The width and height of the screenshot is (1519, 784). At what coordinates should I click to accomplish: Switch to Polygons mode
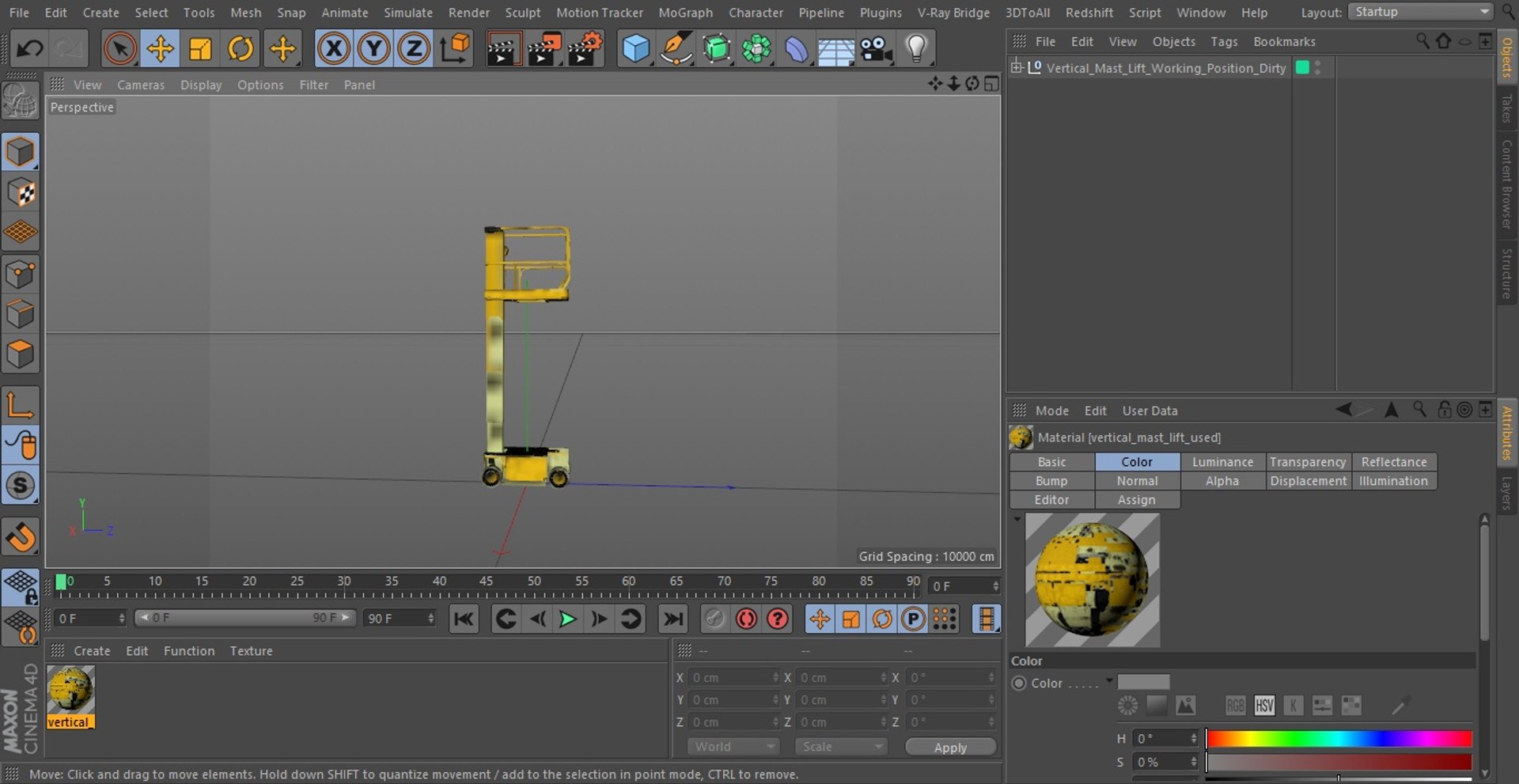point(21,354)
